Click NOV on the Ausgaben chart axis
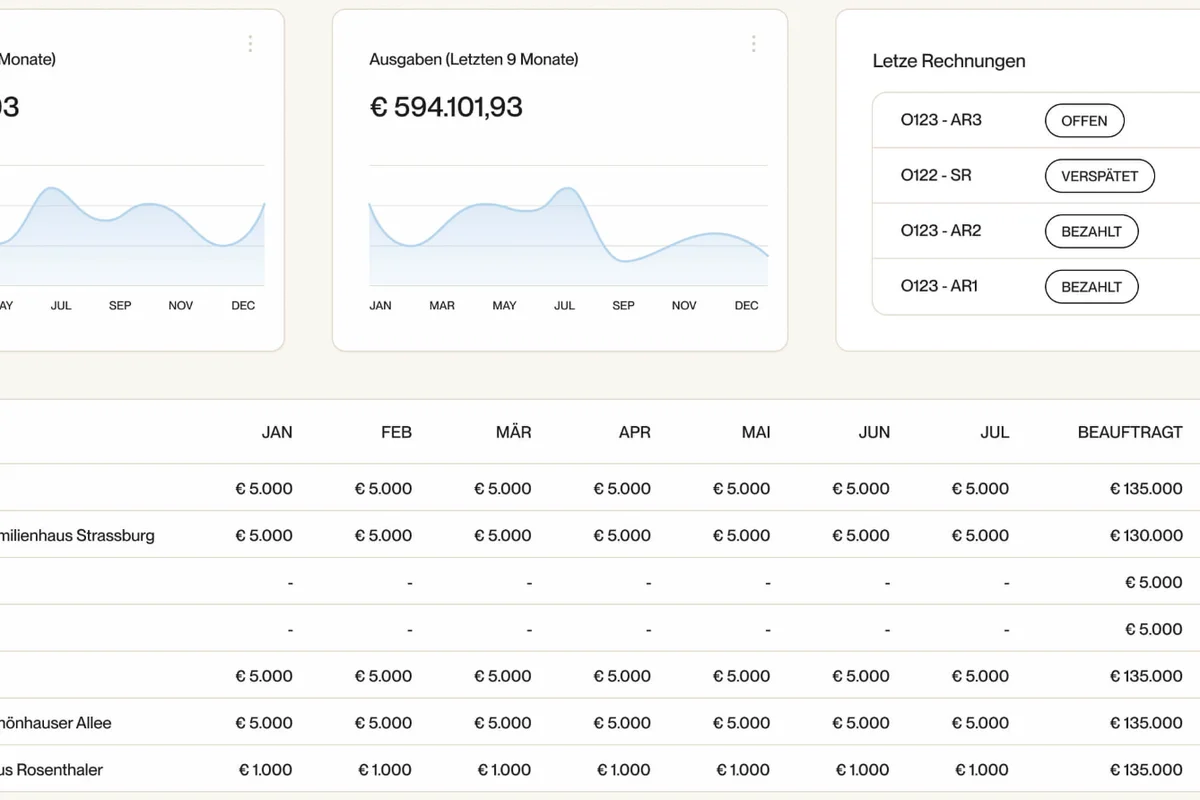This screenshot has width=1200, height=800. click(x=684, y=306)
